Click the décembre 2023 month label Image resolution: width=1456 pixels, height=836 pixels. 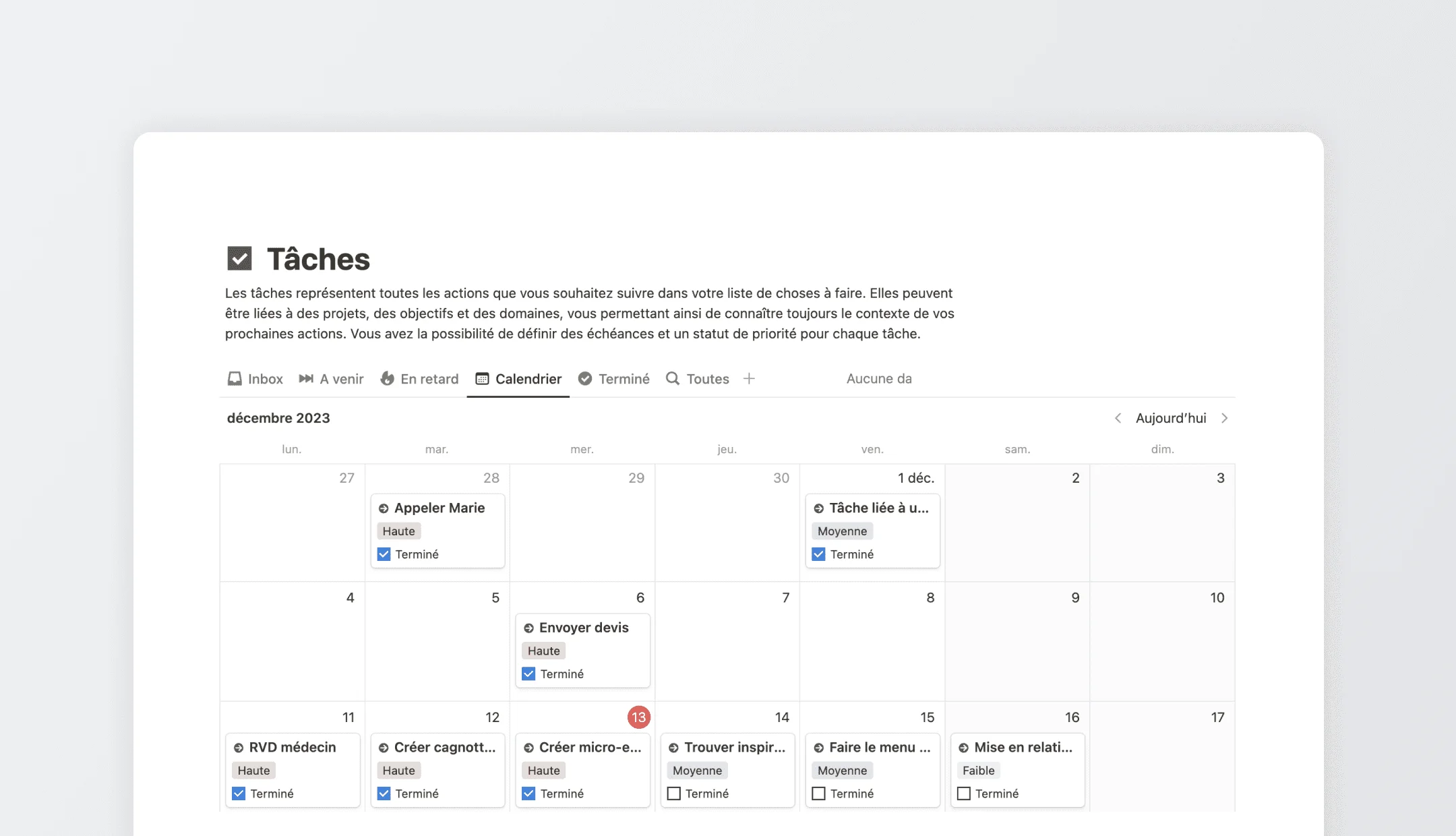[x=278, y=418]
